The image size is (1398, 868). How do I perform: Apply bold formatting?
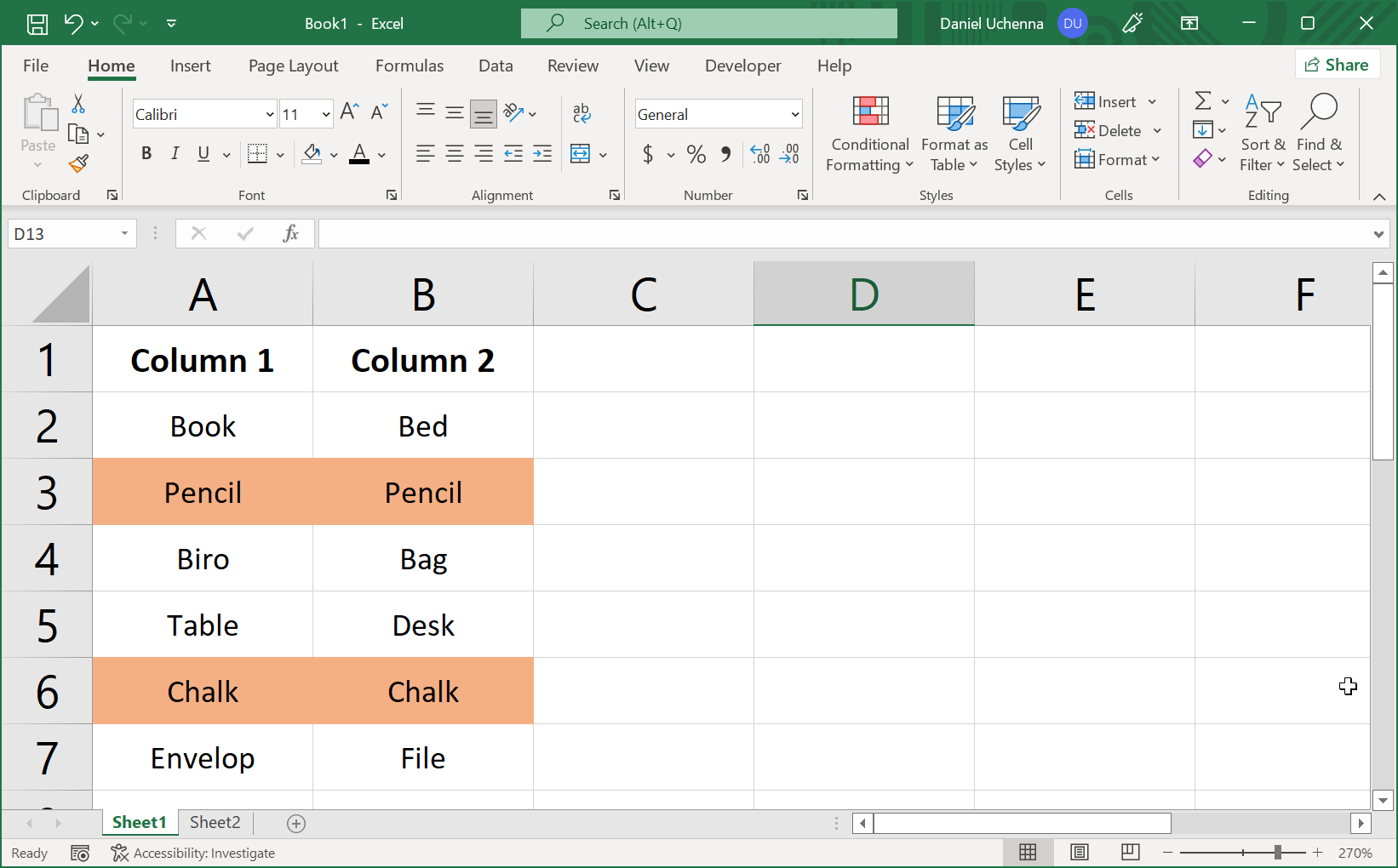[146, 154]
